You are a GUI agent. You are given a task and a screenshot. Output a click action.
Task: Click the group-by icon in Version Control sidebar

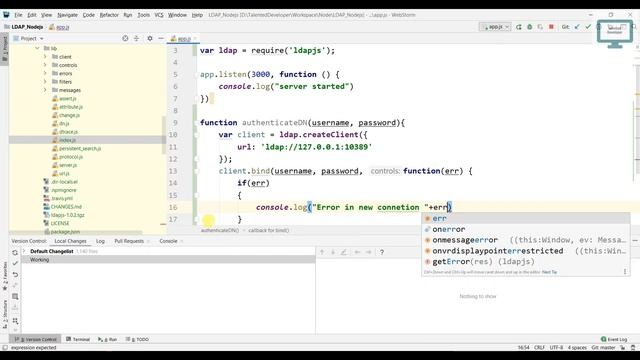(15, 321)
